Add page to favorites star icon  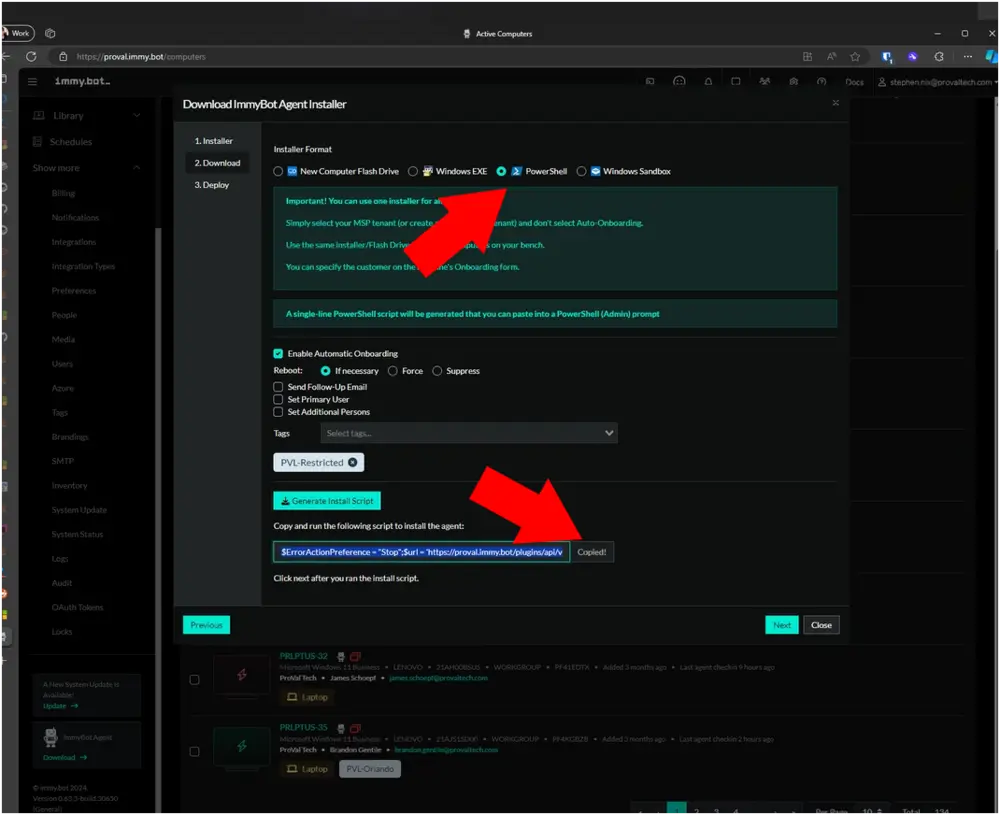[x=855, y=57]
